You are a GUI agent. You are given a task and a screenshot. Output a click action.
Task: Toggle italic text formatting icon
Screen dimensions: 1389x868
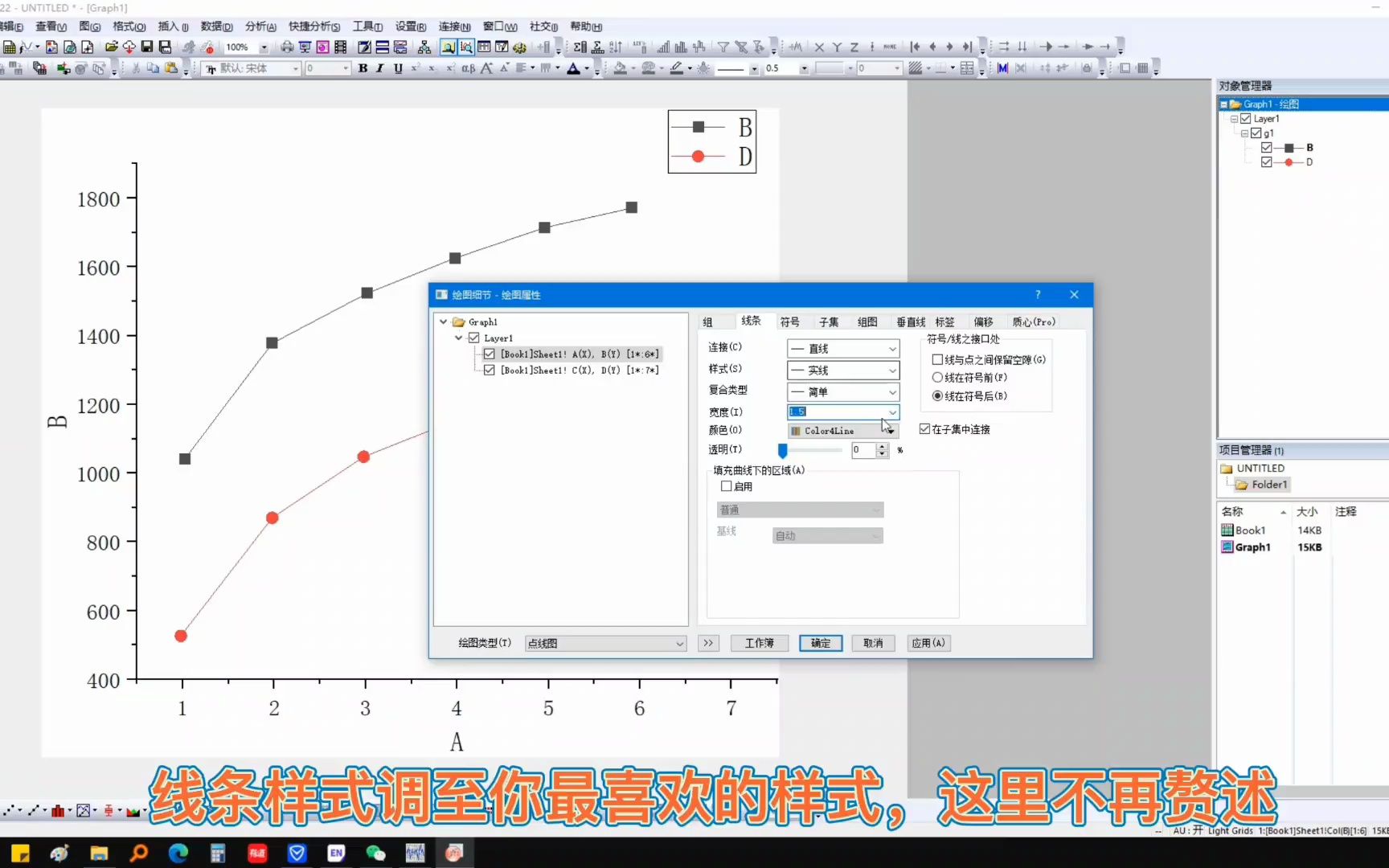tap(379, 68)
